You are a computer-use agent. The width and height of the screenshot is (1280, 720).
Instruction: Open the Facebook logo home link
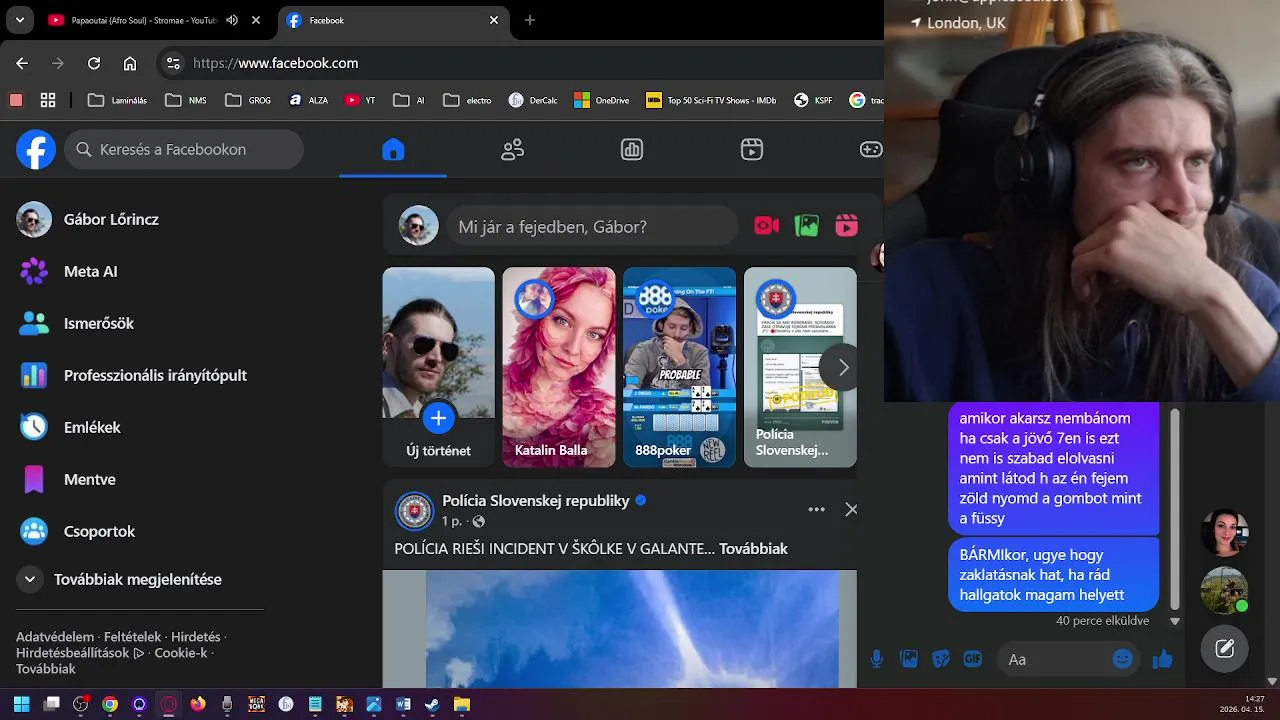tap(36, 150)
